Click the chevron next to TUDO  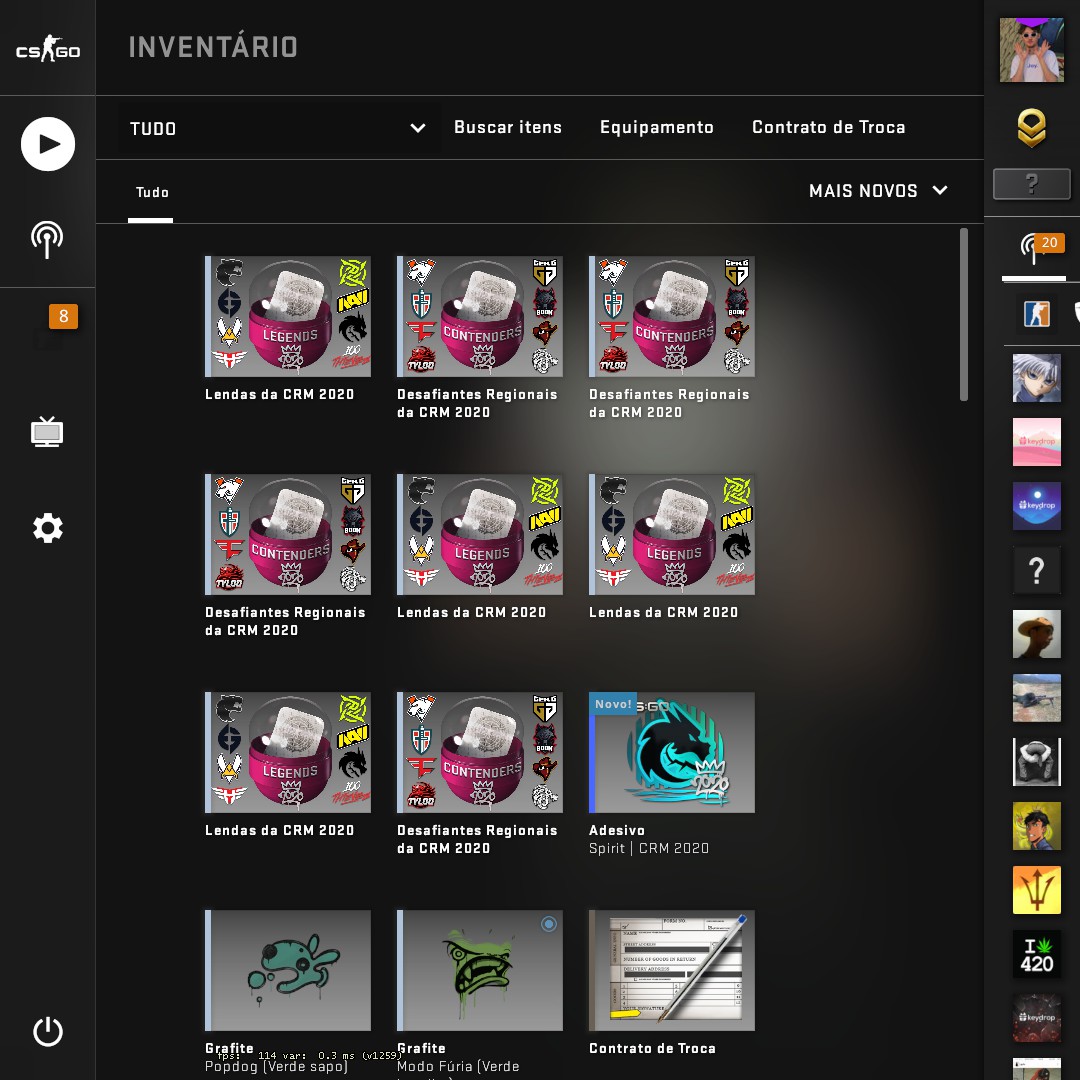point(417,128)
